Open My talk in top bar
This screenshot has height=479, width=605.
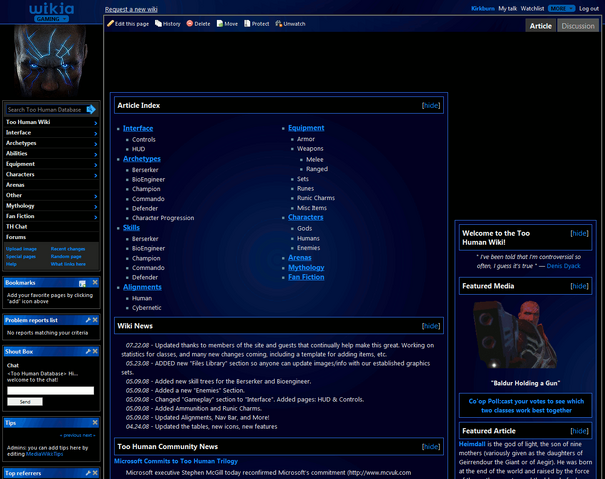[507, 8]
